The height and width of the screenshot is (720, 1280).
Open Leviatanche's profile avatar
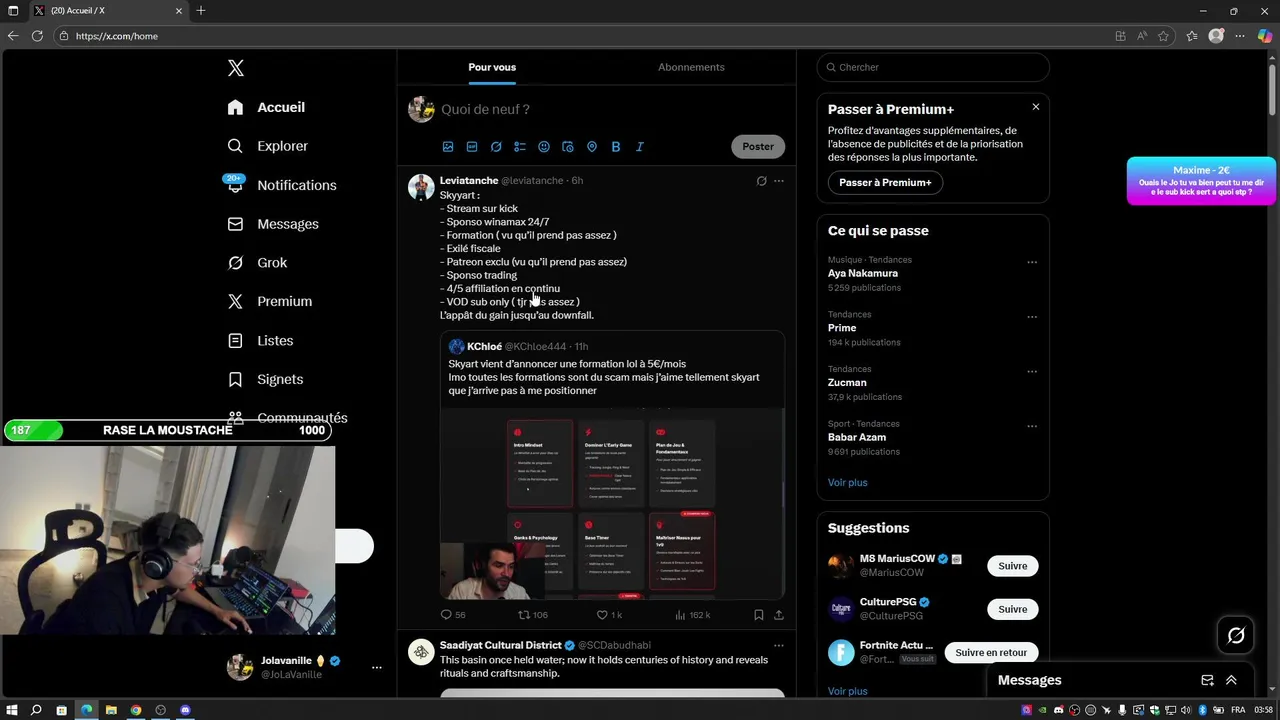tap(421, 187)
